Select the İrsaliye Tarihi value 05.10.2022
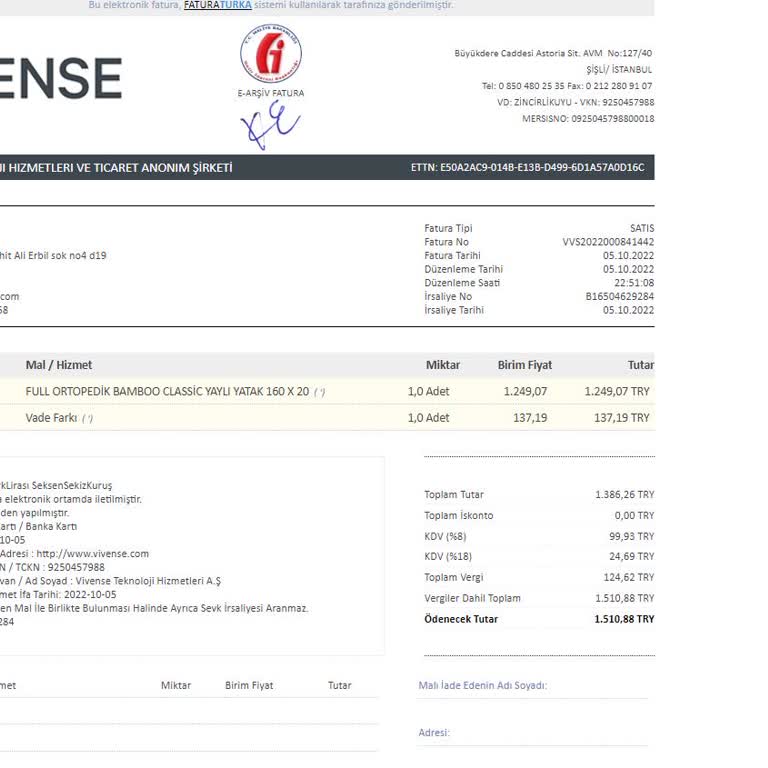768x768 pixels. [628, 310]
